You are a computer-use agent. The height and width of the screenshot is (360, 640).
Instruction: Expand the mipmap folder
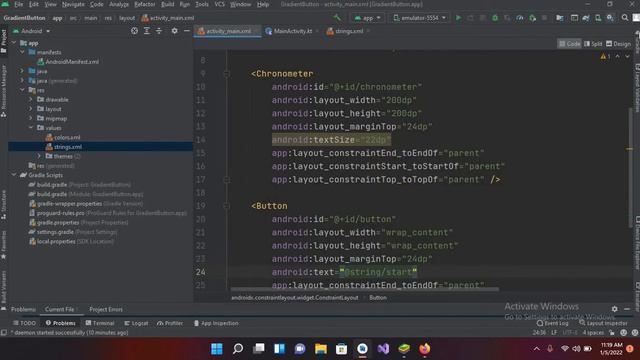pos(31,118)
